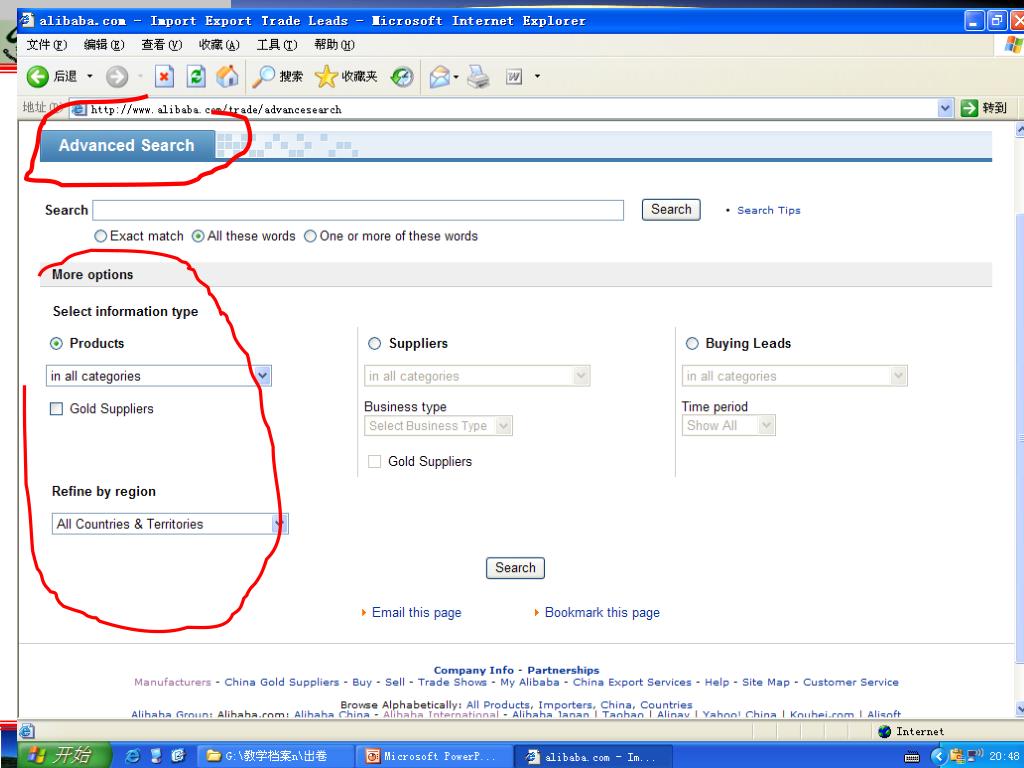
Task: Open the 工具(T) menu
Action: 277,44
